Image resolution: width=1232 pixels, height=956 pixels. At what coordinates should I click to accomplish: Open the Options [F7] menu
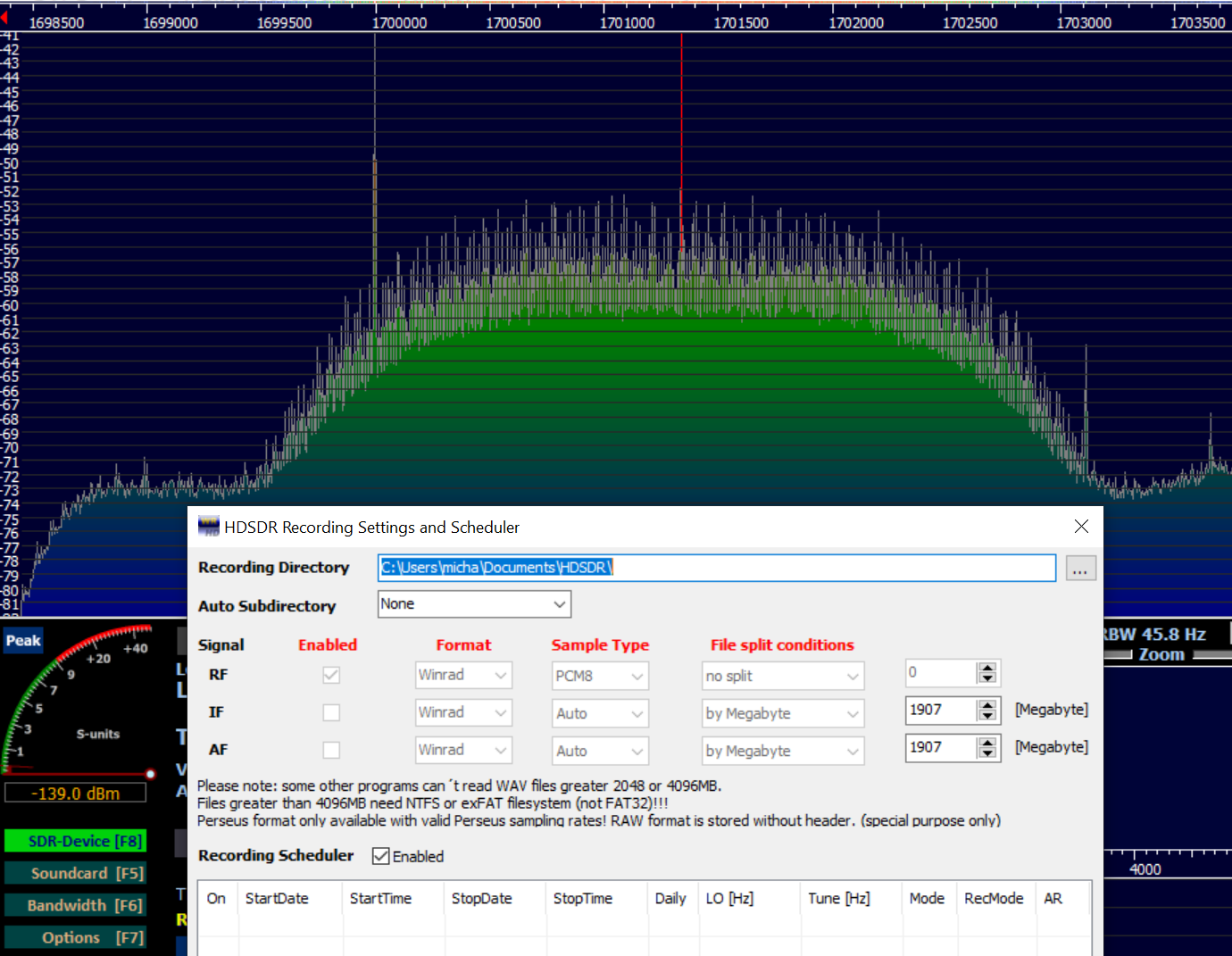pyautogui.click(x=75, y=937)
